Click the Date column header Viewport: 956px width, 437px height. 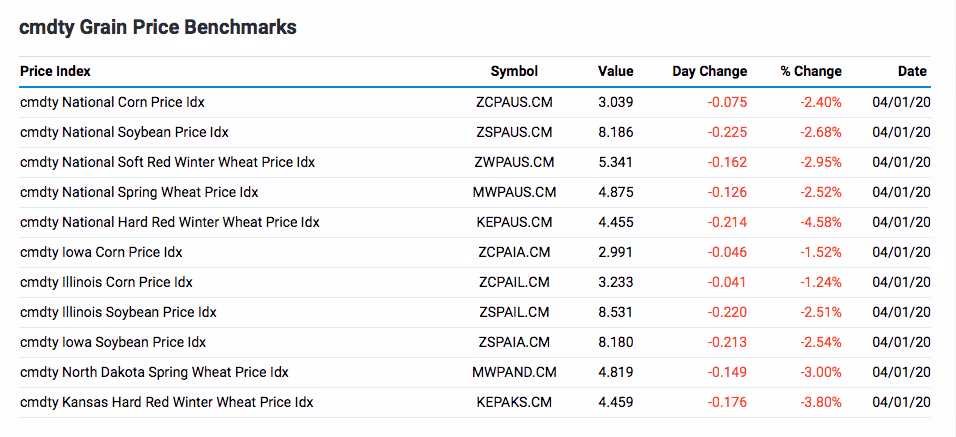(912, 71)
